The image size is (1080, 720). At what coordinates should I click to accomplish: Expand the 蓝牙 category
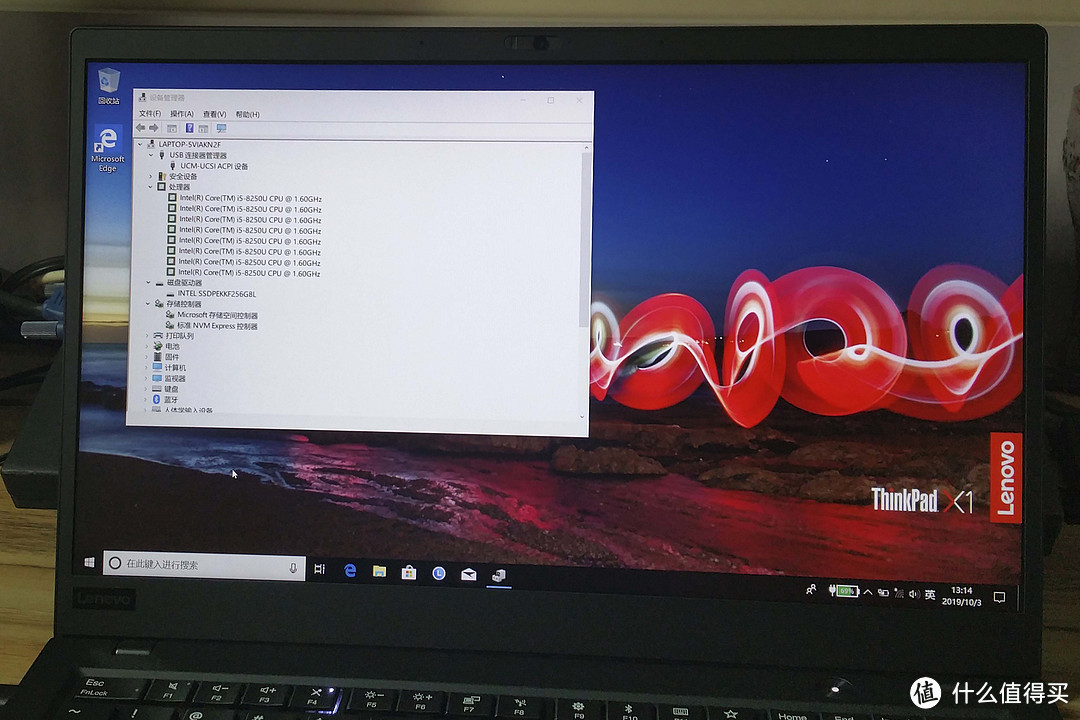[x=145, y=400]
